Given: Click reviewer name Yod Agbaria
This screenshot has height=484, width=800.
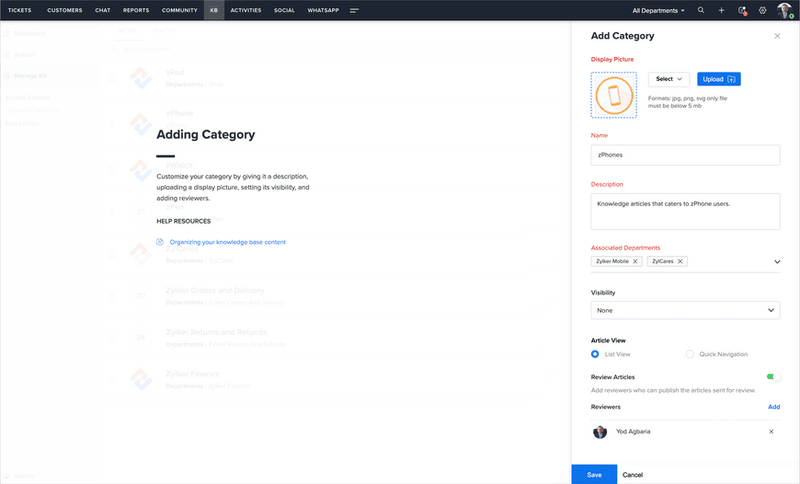Looking at the screenshot, I should [x=633, y=431].
